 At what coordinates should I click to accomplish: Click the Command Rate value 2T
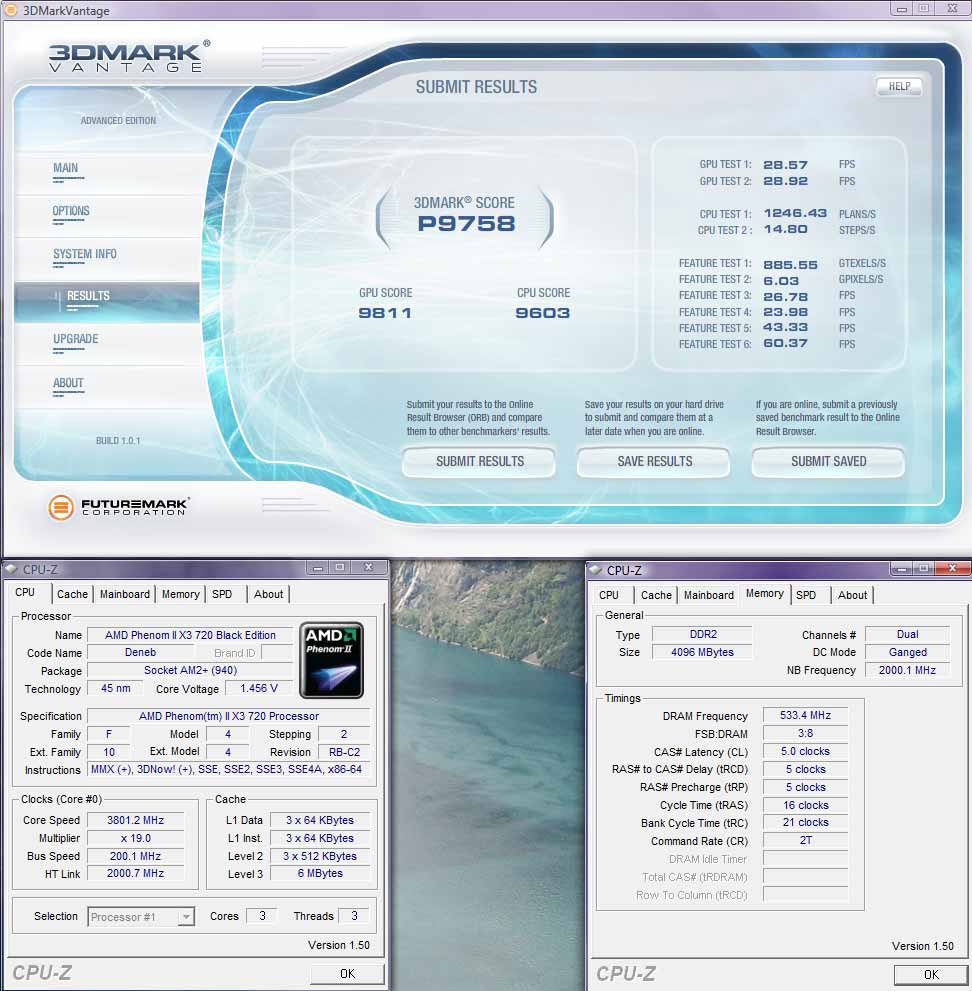click(805, 841)
